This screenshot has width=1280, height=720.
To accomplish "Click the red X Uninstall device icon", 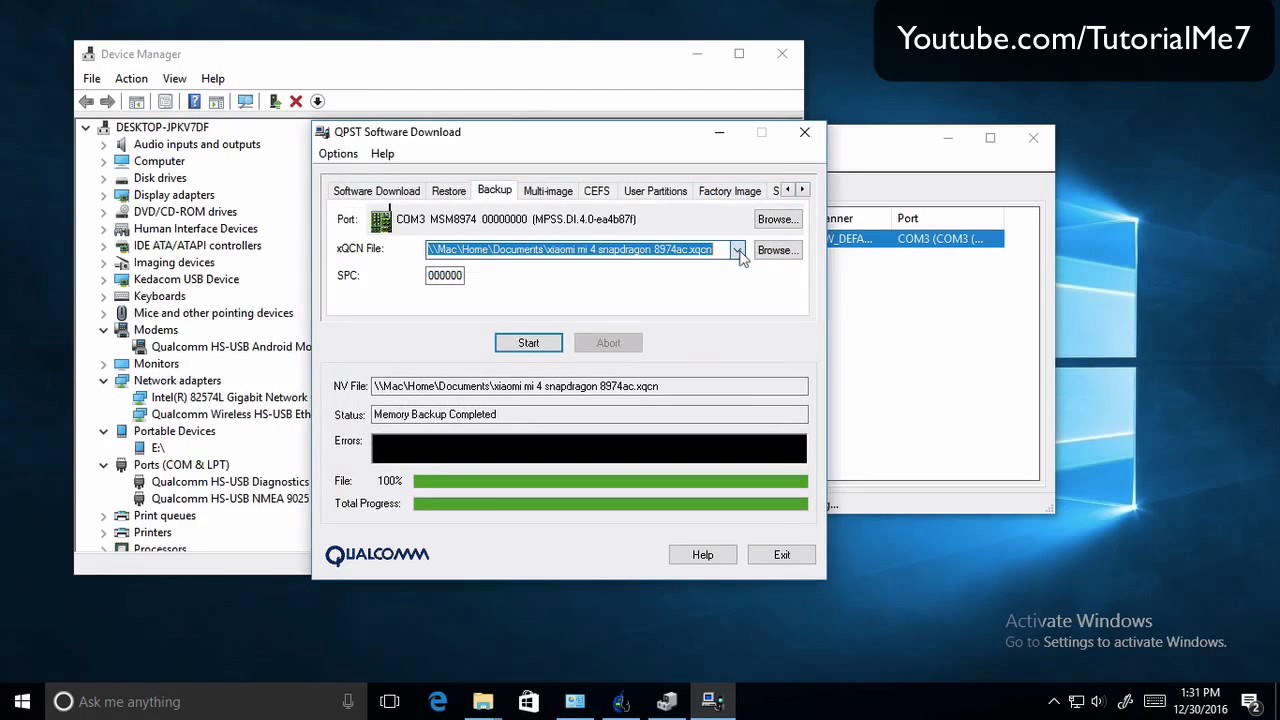I will (296, 101).
